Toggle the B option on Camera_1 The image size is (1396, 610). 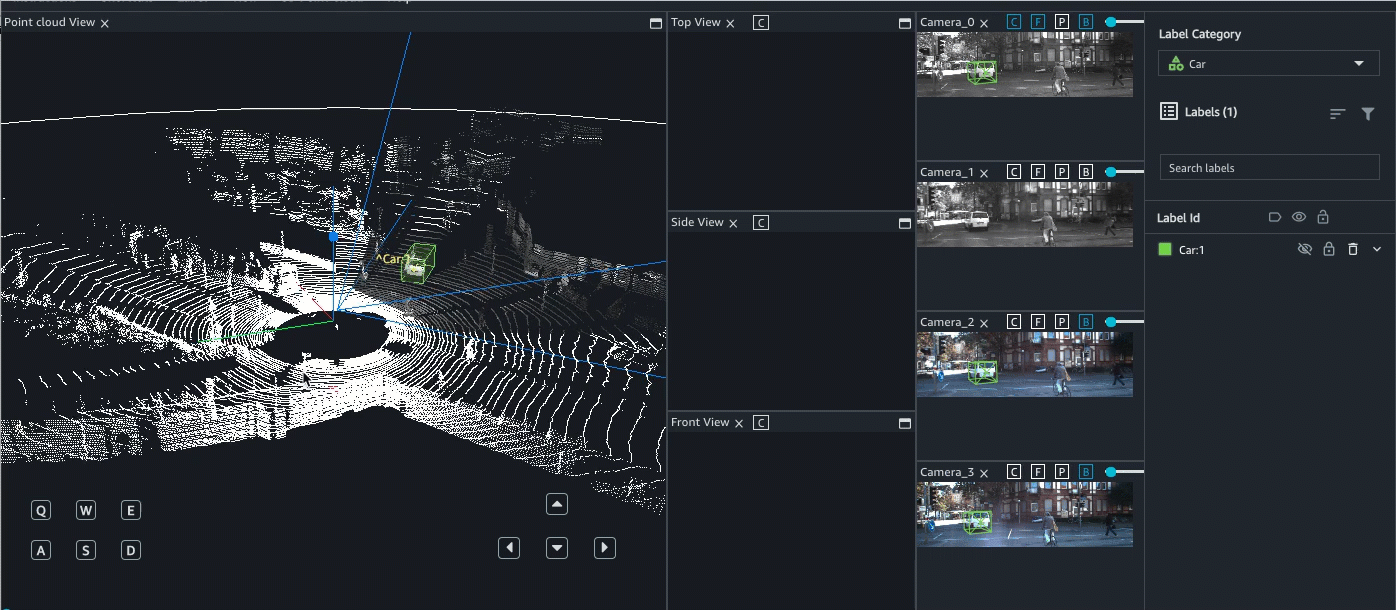pos(1086,172)
